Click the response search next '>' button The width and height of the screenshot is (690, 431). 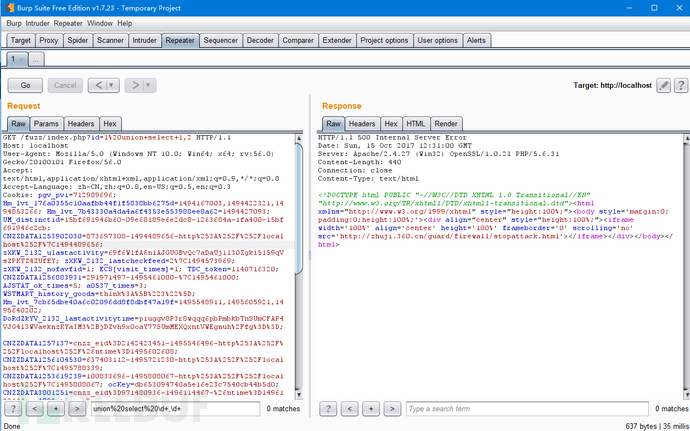tap(392, 409)
